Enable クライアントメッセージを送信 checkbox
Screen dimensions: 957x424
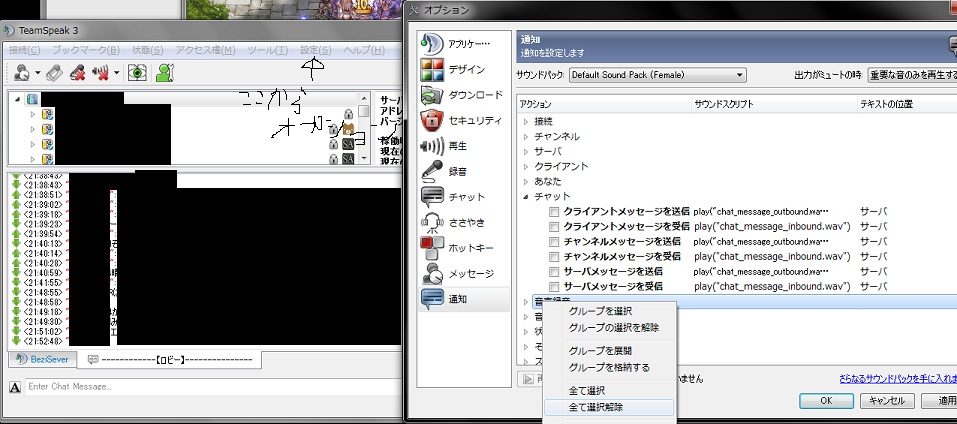tap(554, 213)
